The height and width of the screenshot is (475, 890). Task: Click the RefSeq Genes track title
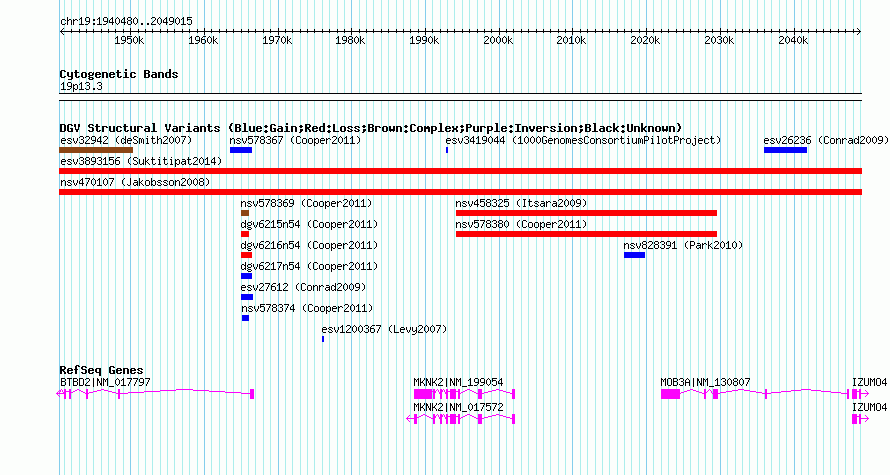102,370
